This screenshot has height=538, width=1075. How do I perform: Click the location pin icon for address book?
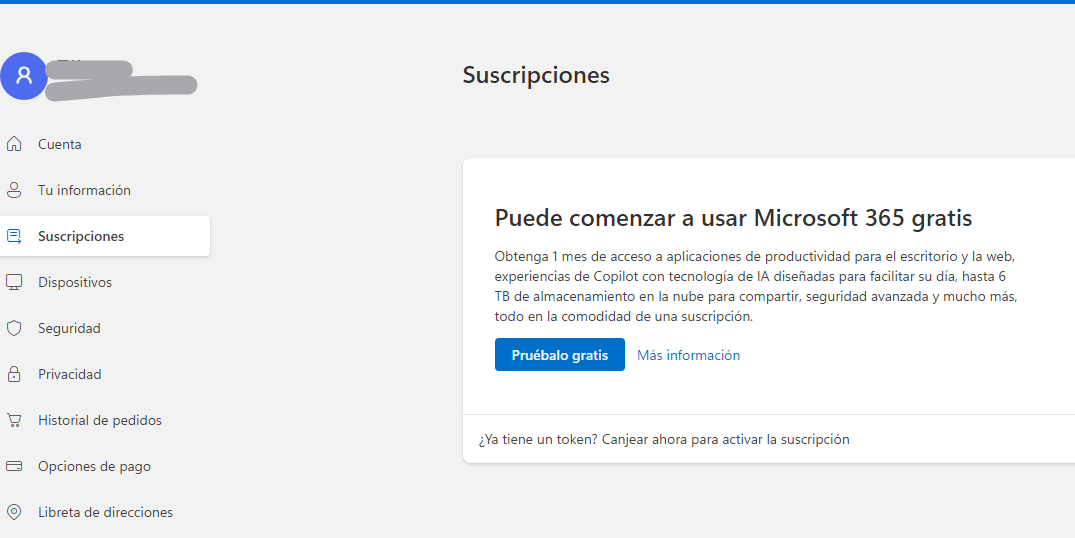pyautogui.click(x=14, y=512)
